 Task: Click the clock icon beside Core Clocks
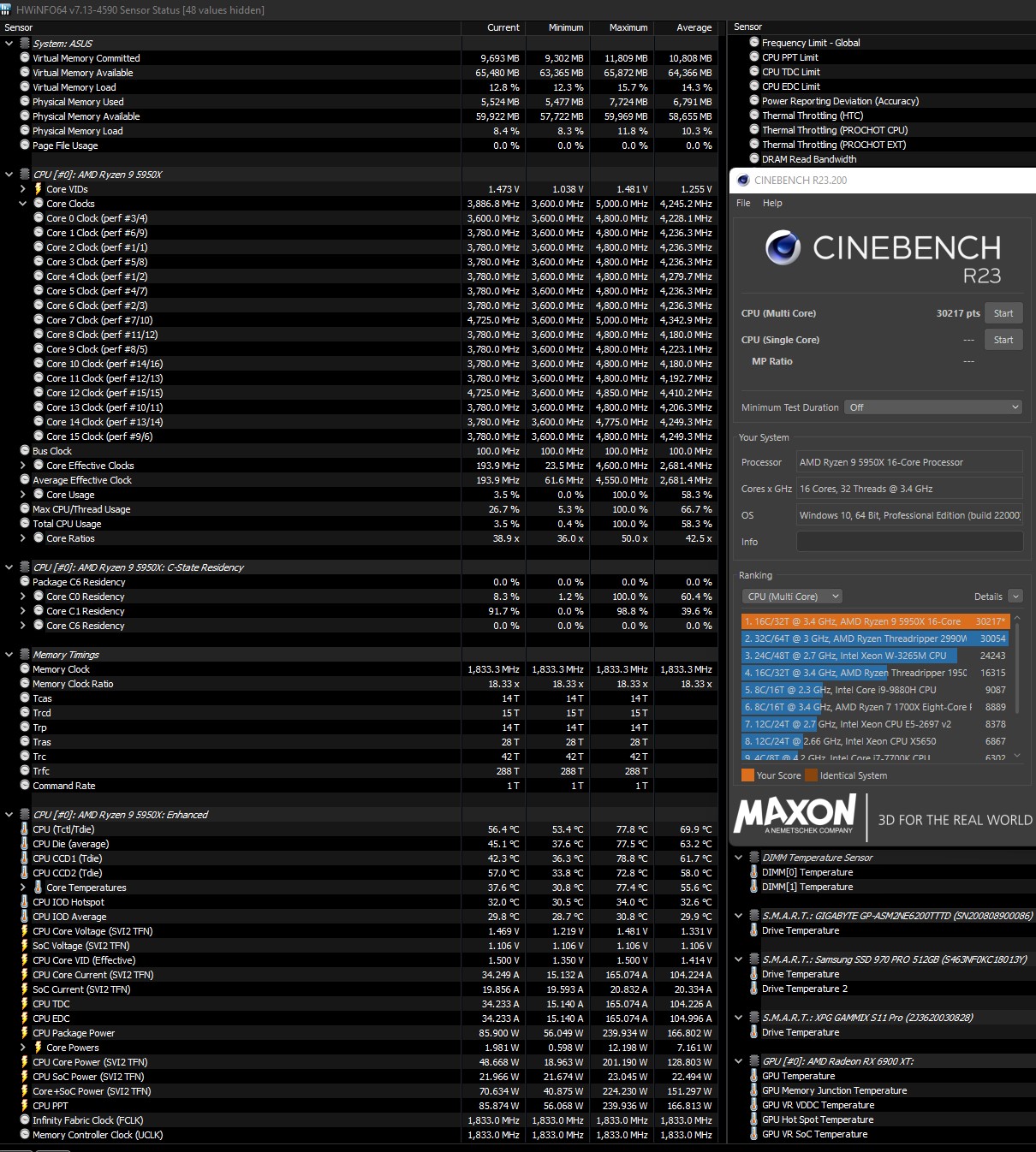tap(39, 204)
